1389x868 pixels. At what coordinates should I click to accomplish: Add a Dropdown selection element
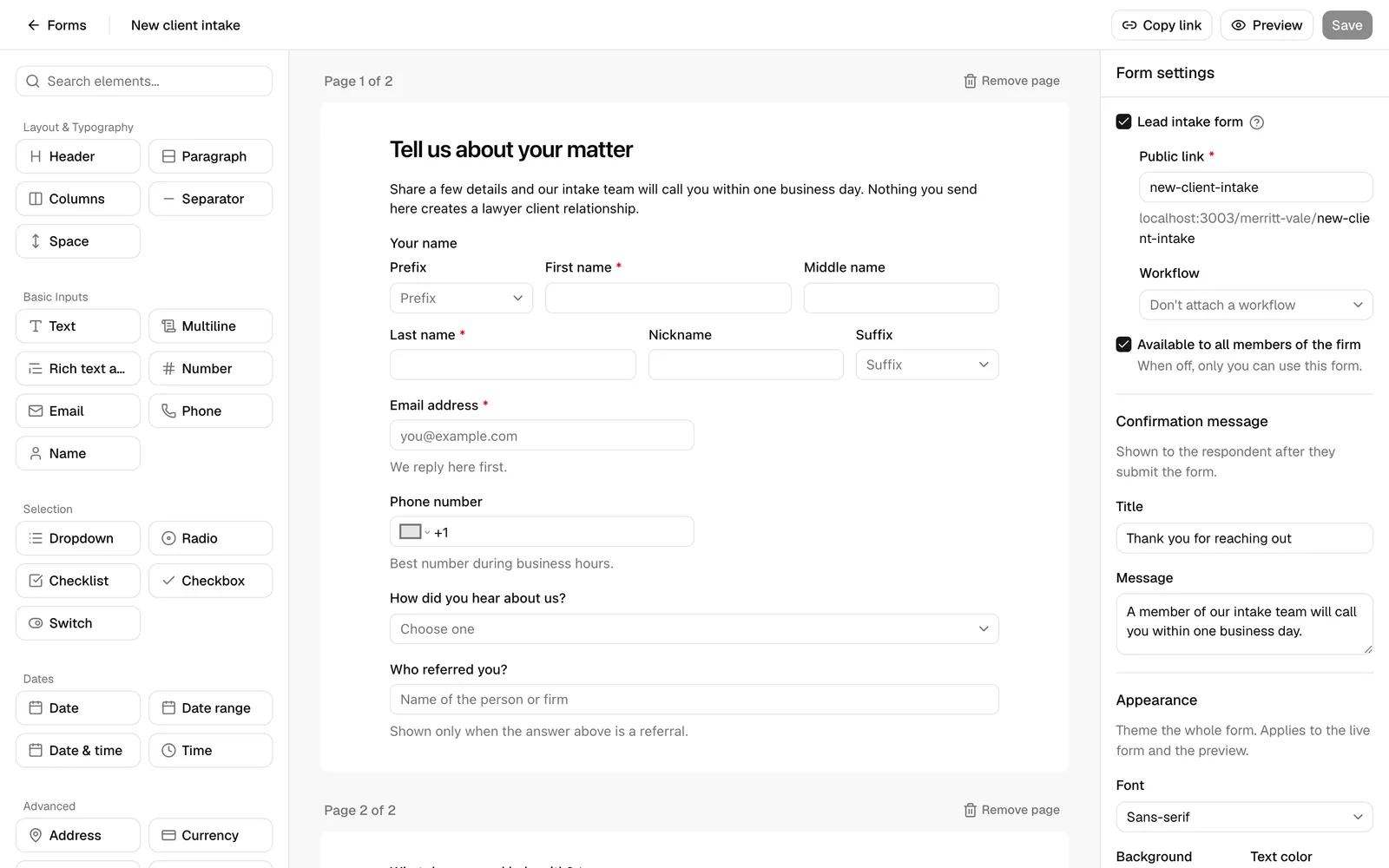point(78,538)
